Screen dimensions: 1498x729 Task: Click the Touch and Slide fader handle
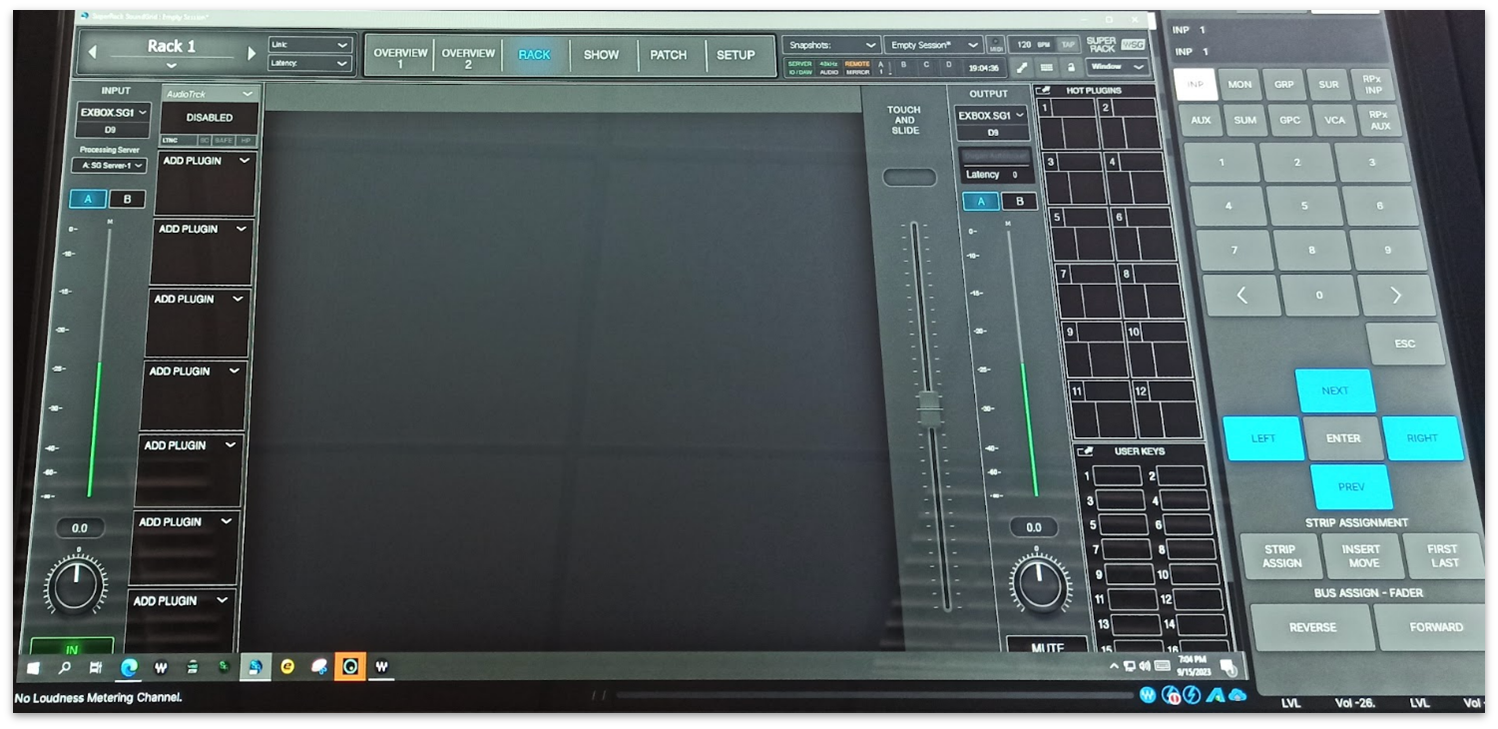tap(929, 407)
